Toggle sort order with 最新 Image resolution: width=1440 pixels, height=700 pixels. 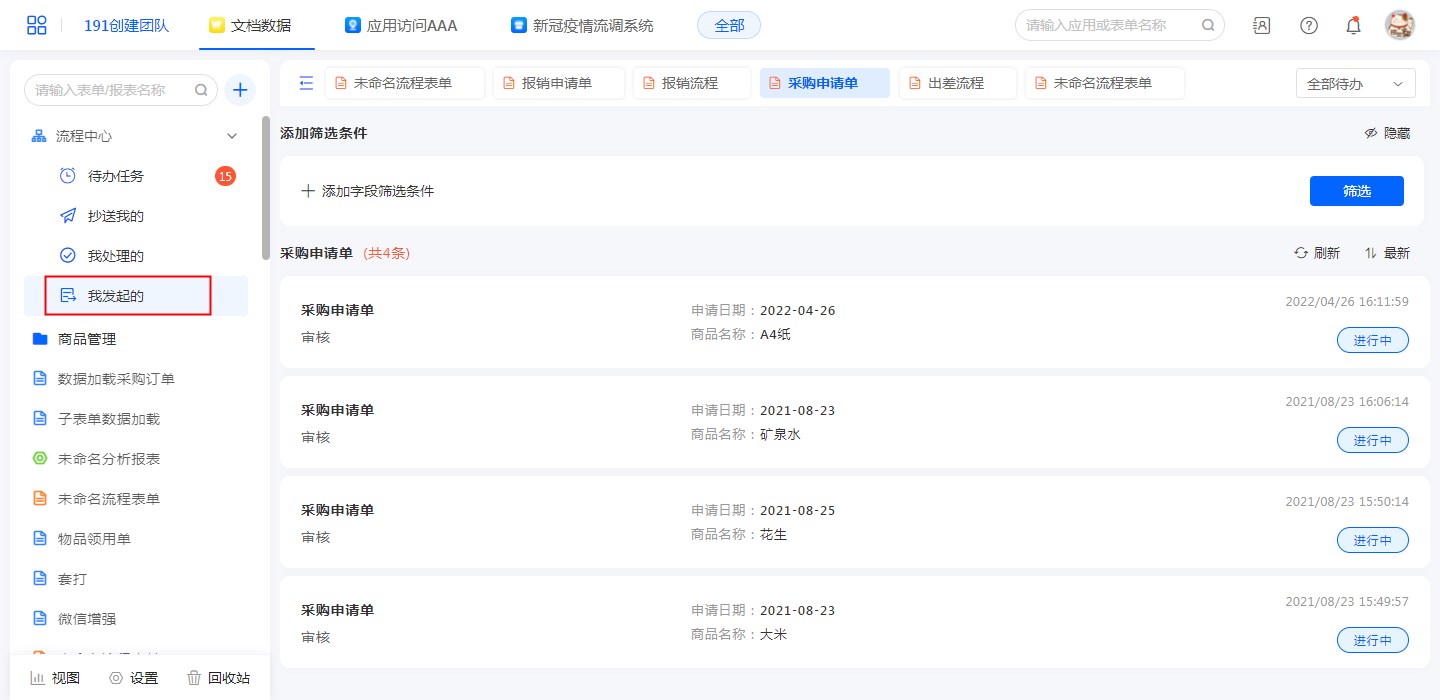[1387, 253]
